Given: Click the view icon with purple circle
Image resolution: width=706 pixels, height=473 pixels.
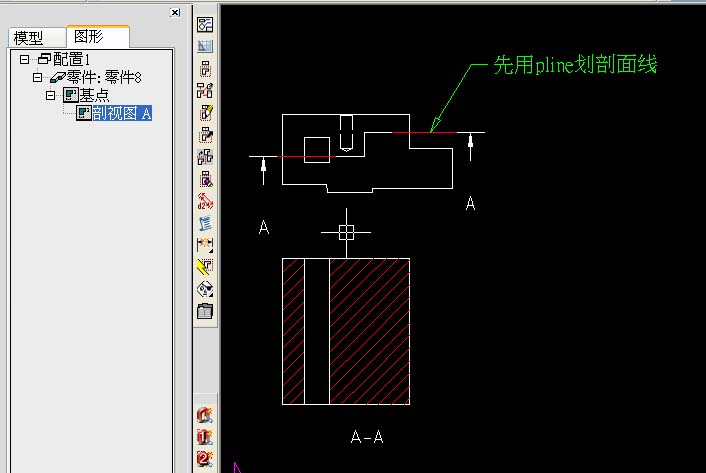Looking at the screenshot, I should click(205, 179).
